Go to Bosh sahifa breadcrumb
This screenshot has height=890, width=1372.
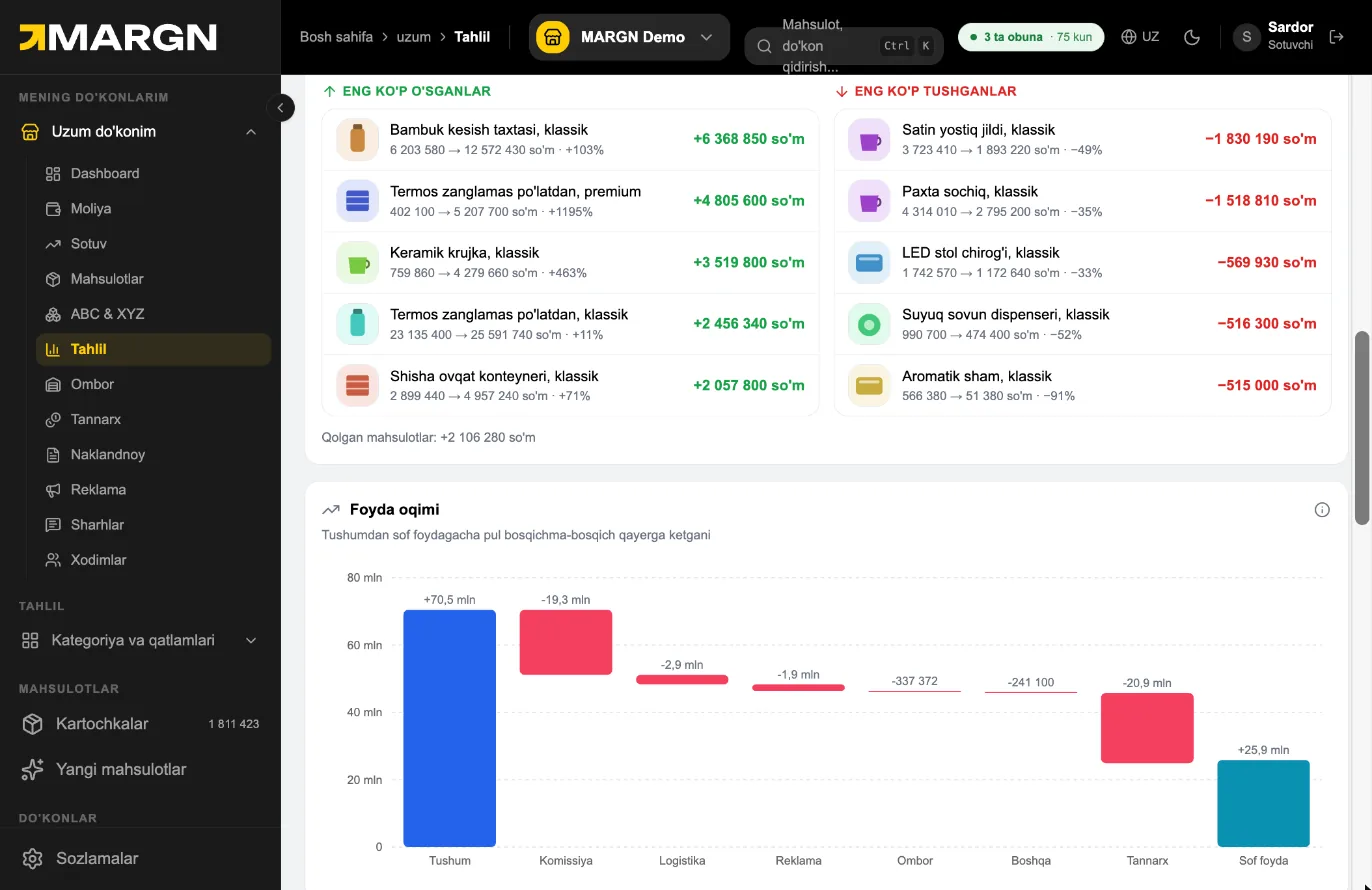pyautogui.click(x=336, y=37)
